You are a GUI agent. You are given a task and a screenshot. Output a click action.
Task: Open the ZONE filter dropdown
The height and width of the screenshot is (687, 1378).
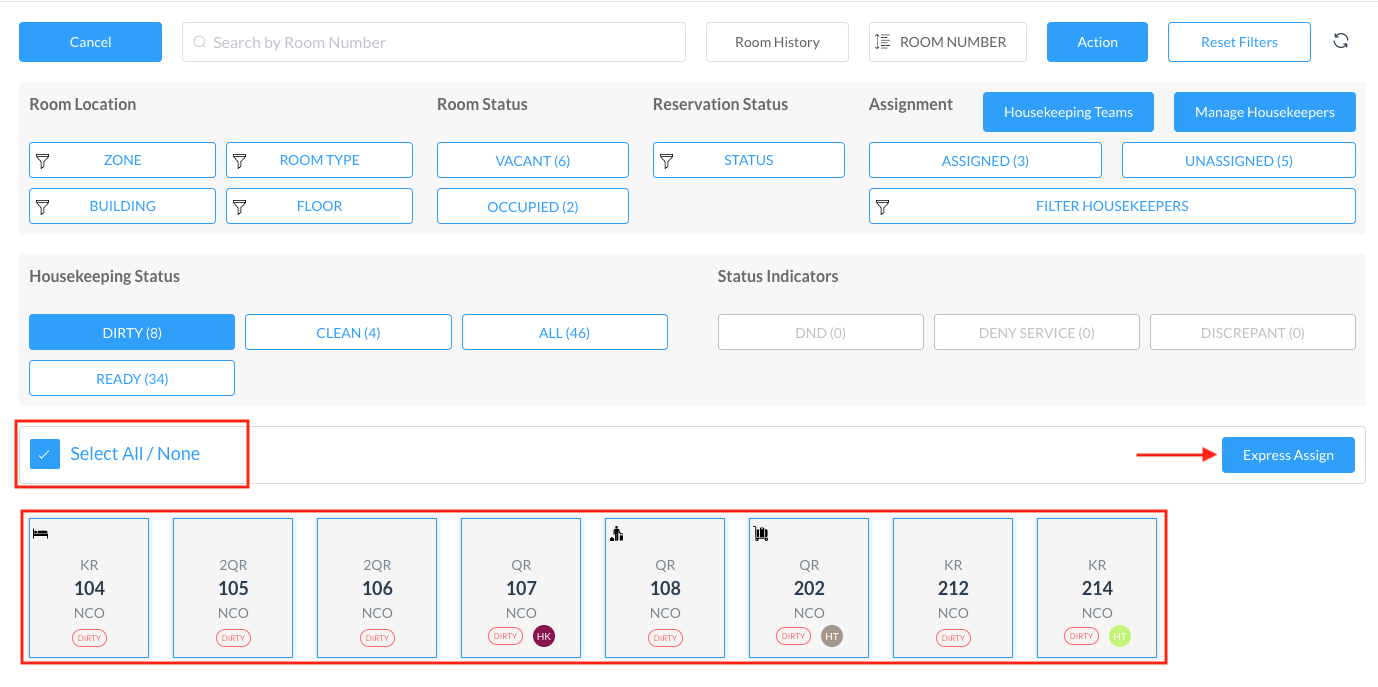pos(122,160)
